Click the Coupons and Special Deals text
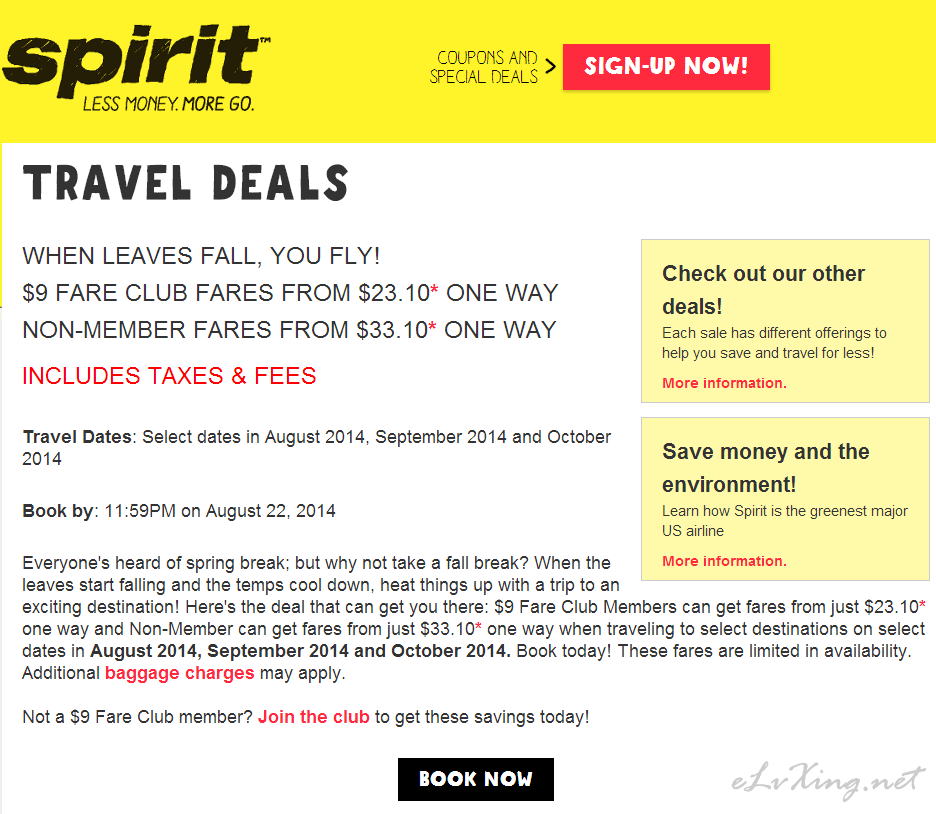 (484, 67)
